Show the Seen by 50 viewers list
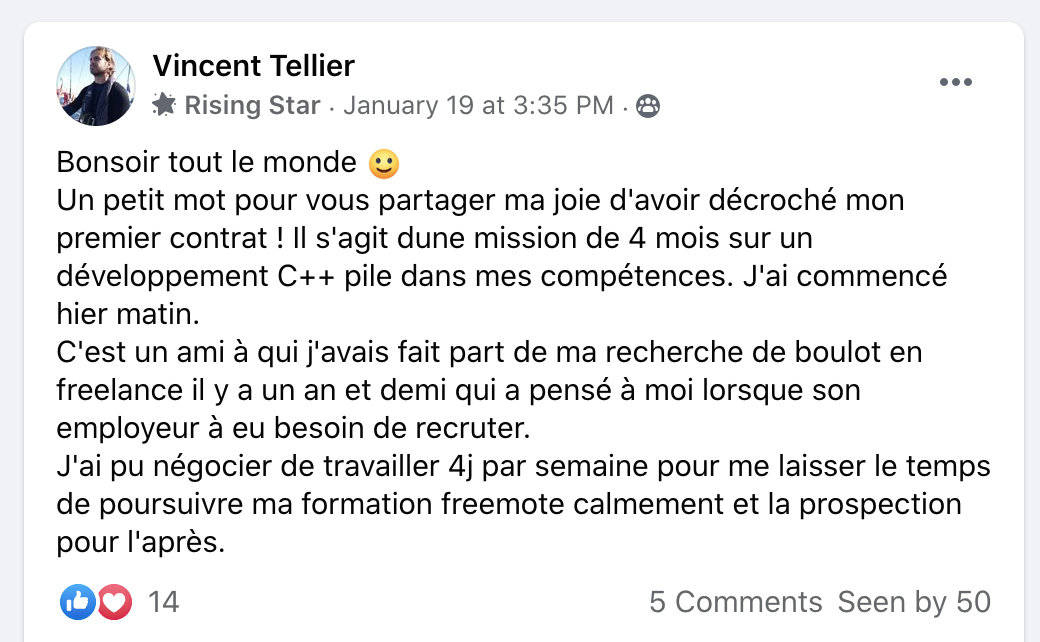1040x642 pixels. click(x=914, y=602)
